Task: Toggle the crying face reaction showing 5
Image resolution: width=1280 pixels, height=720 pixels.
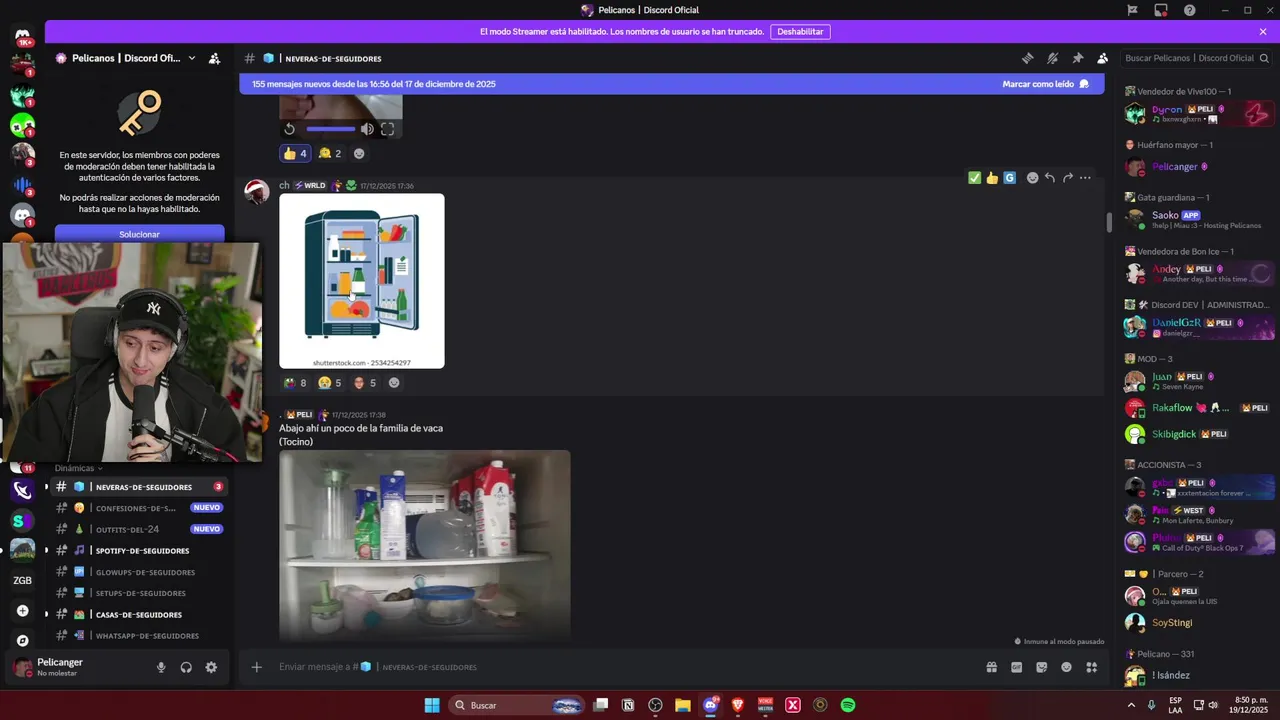Action: [x=330, y=383]
